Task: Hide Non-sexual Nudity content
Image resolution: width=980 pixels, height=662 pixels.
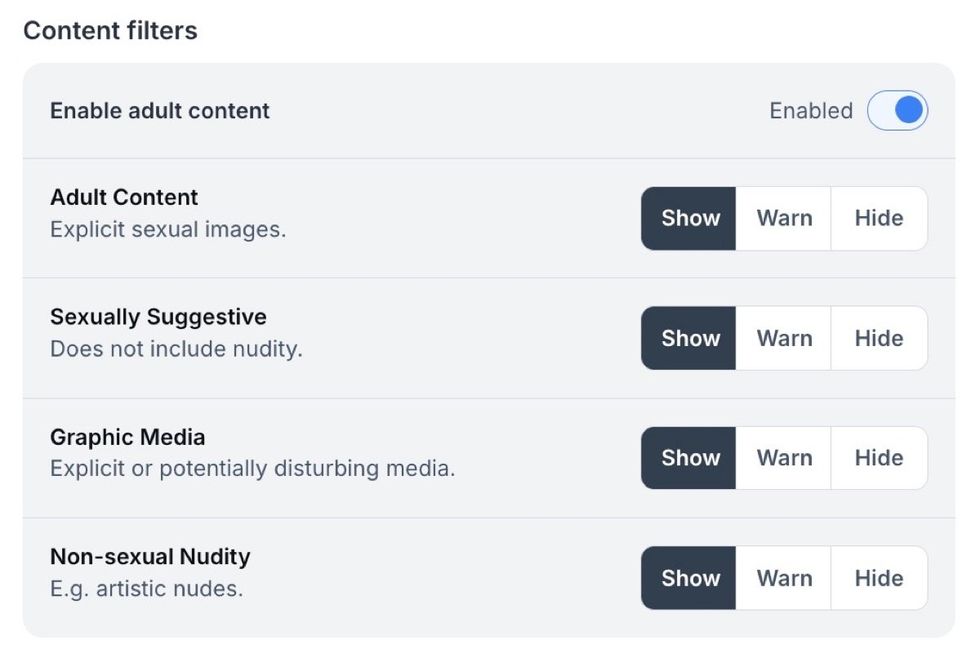Action: [x=878, y=578]
